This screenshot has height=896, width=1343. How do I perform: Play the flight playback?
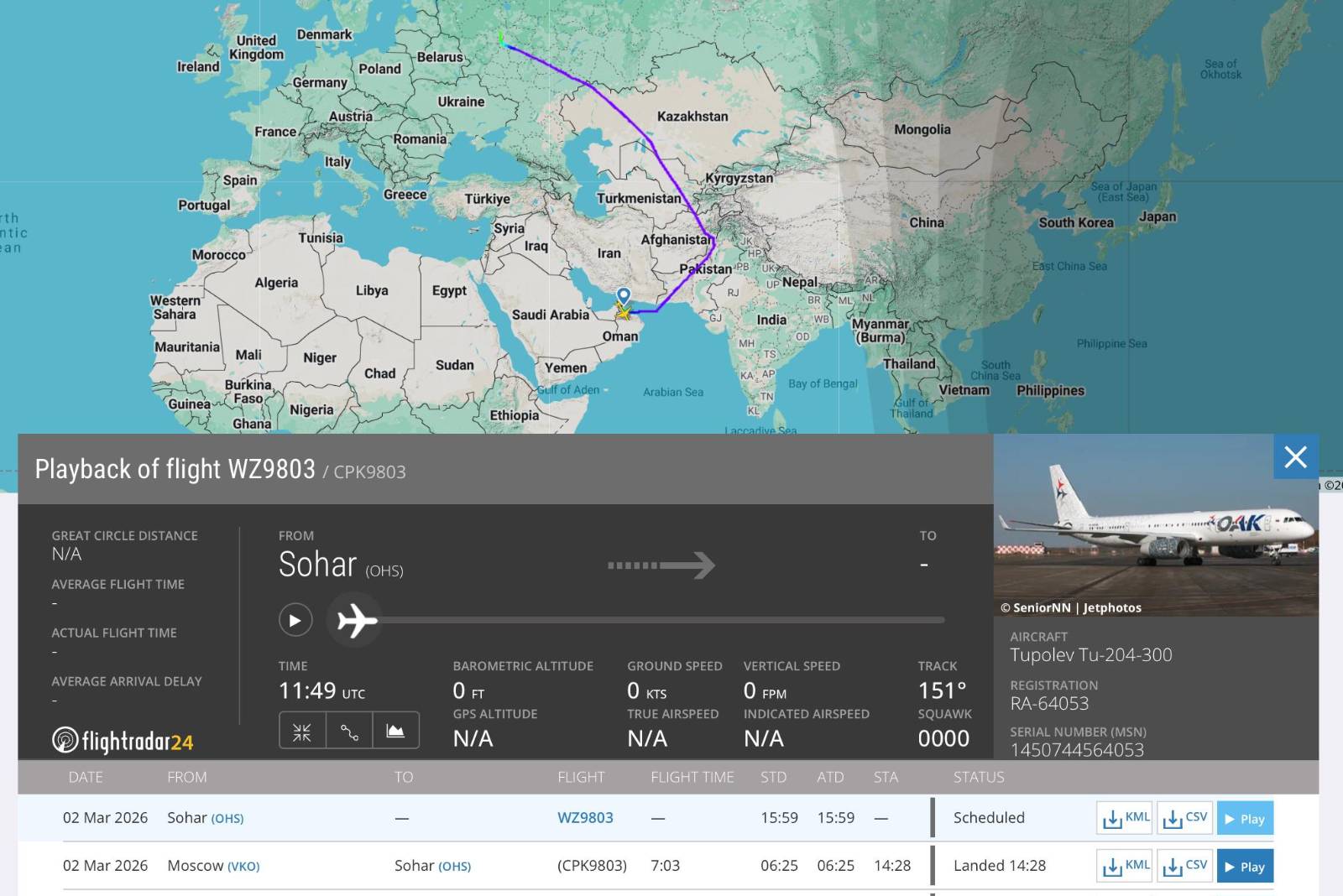click(295, 621)
